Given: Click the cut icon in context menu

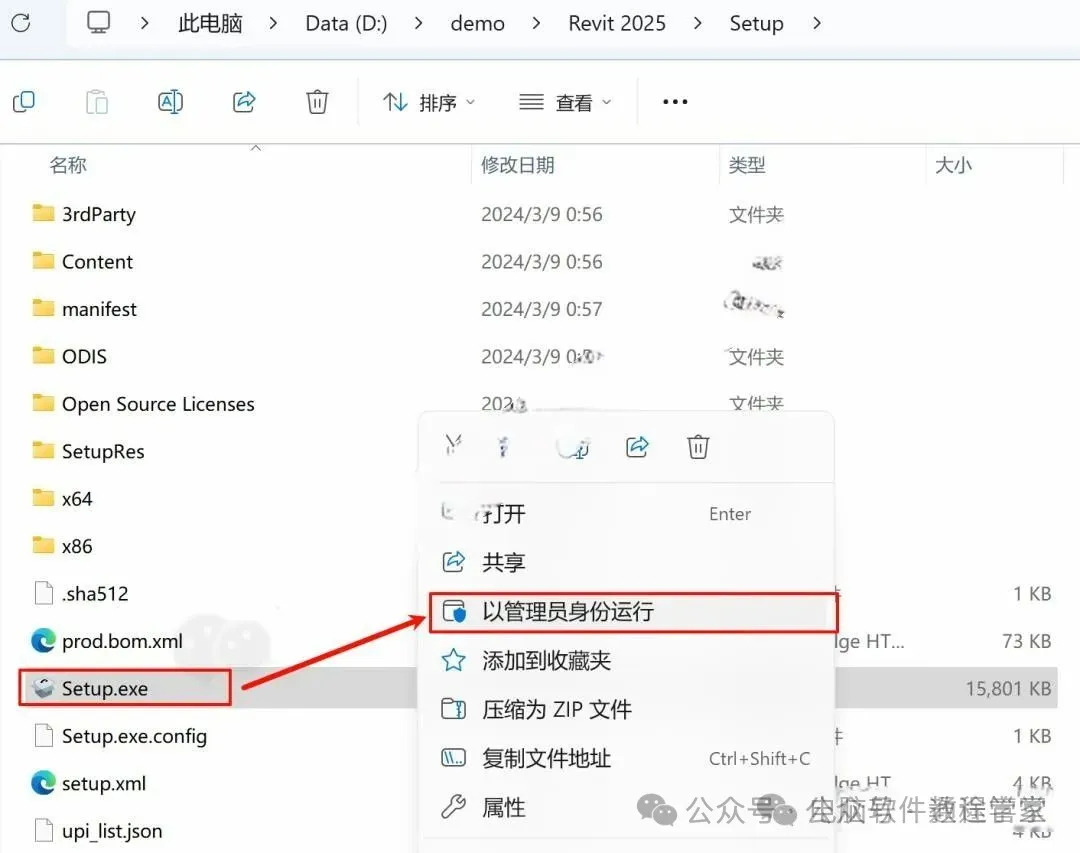Looking at the screenshot, I should pyautogui.click(x=453, y=446).
